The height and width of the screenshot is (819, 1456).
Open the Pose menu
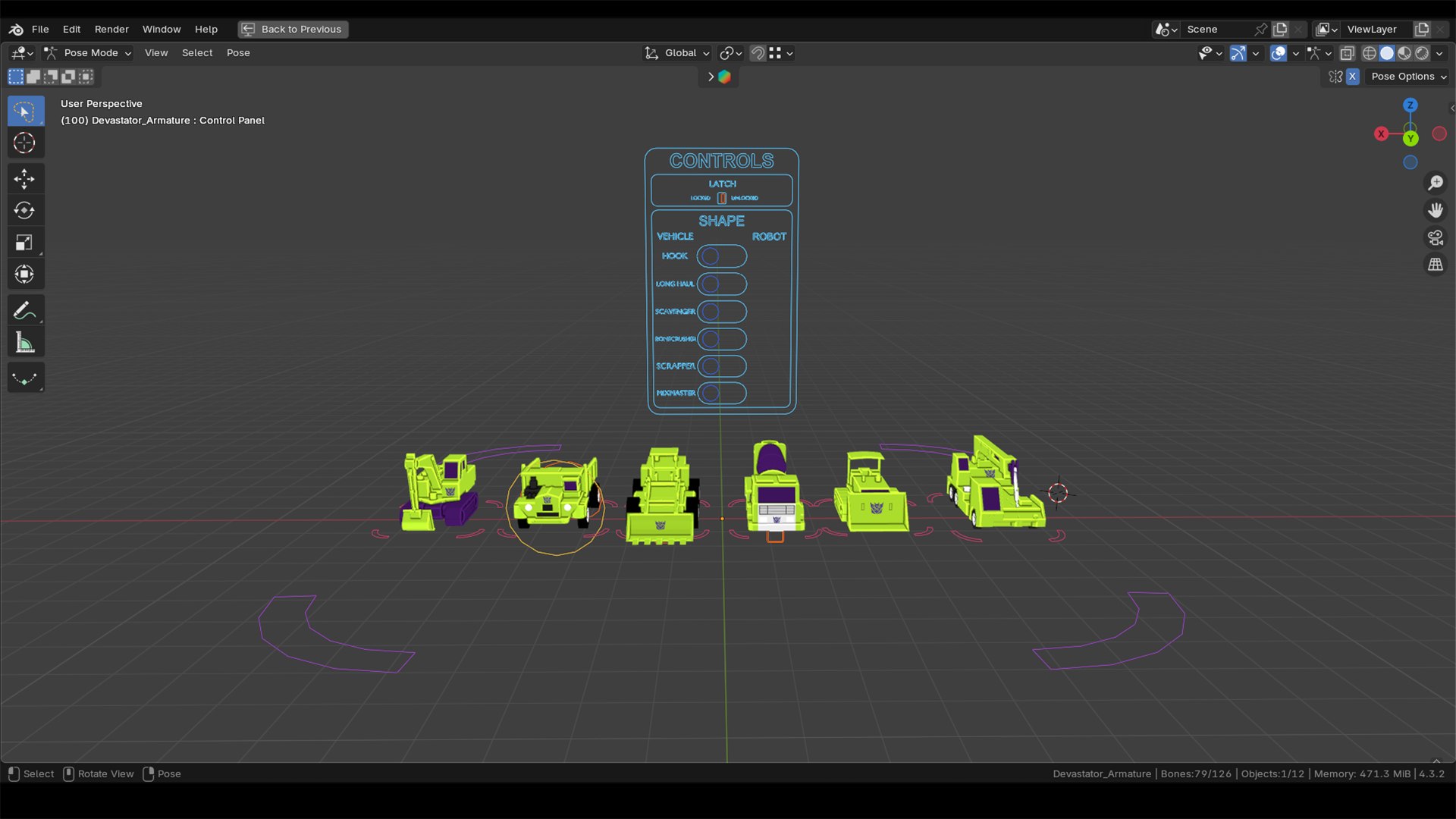click(x=238, y=53)
